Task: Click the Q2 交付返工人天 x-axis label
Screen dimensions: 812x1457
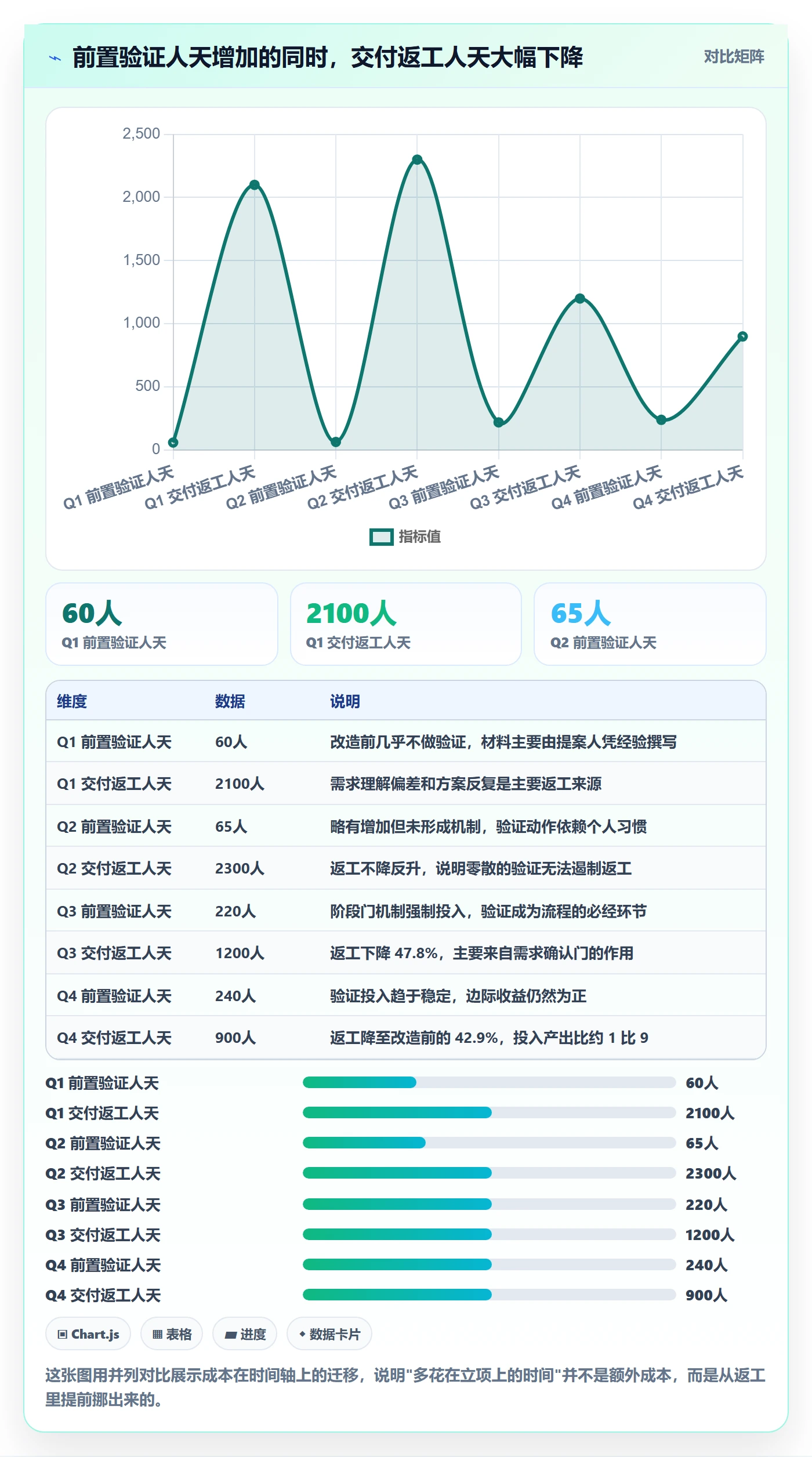Action: tap(363, 487)
